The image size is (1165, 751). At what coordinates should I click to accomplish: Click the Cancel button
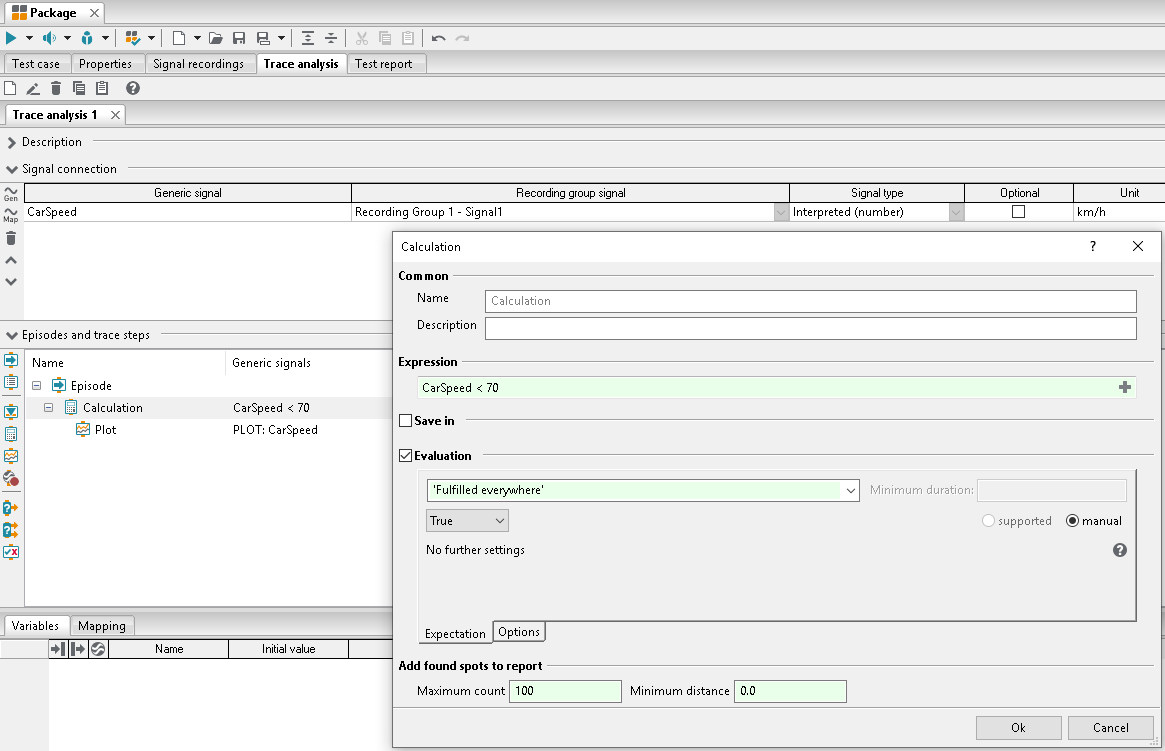click(x=1110, y=728)
